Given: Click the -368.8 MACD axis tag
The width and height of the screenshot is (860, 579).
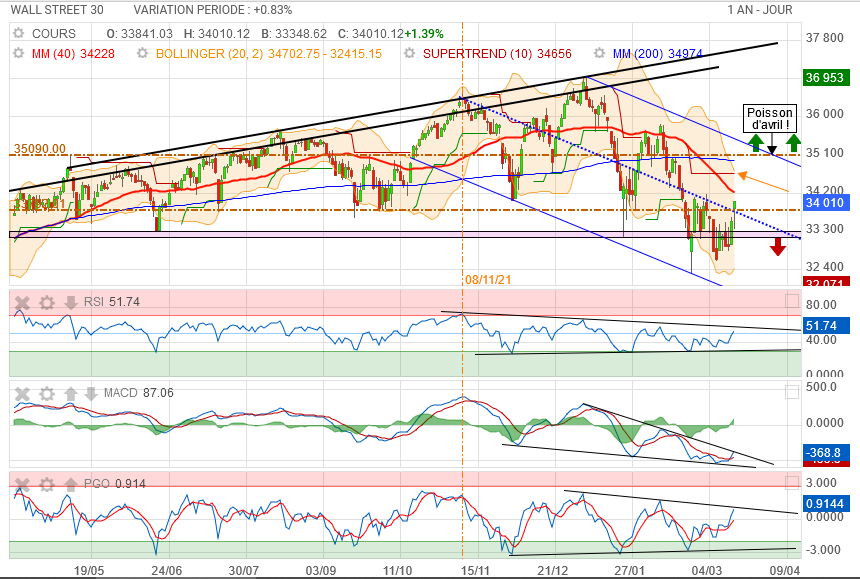Looking at the screenshot, I should [825, 452].
